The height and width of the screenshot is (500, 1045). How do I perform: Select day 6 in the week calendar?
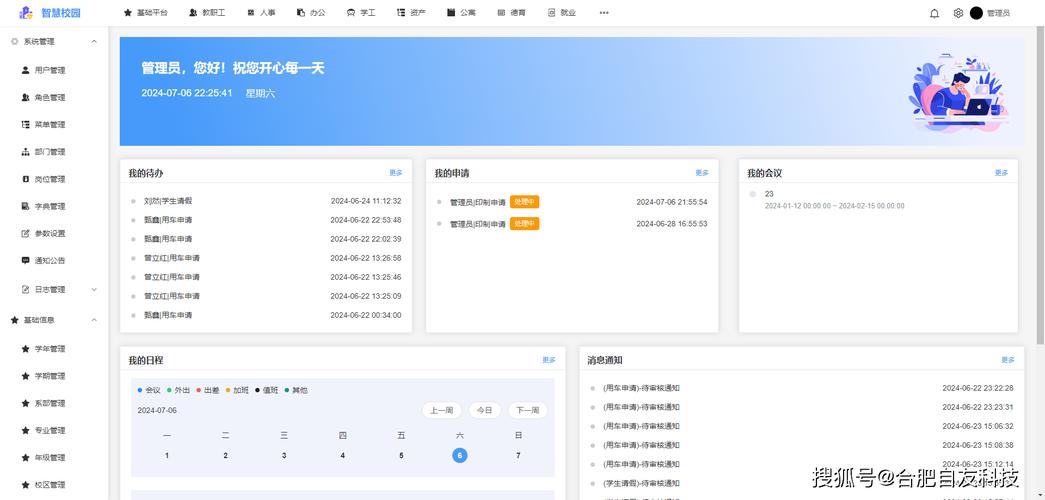pos(459,455)
